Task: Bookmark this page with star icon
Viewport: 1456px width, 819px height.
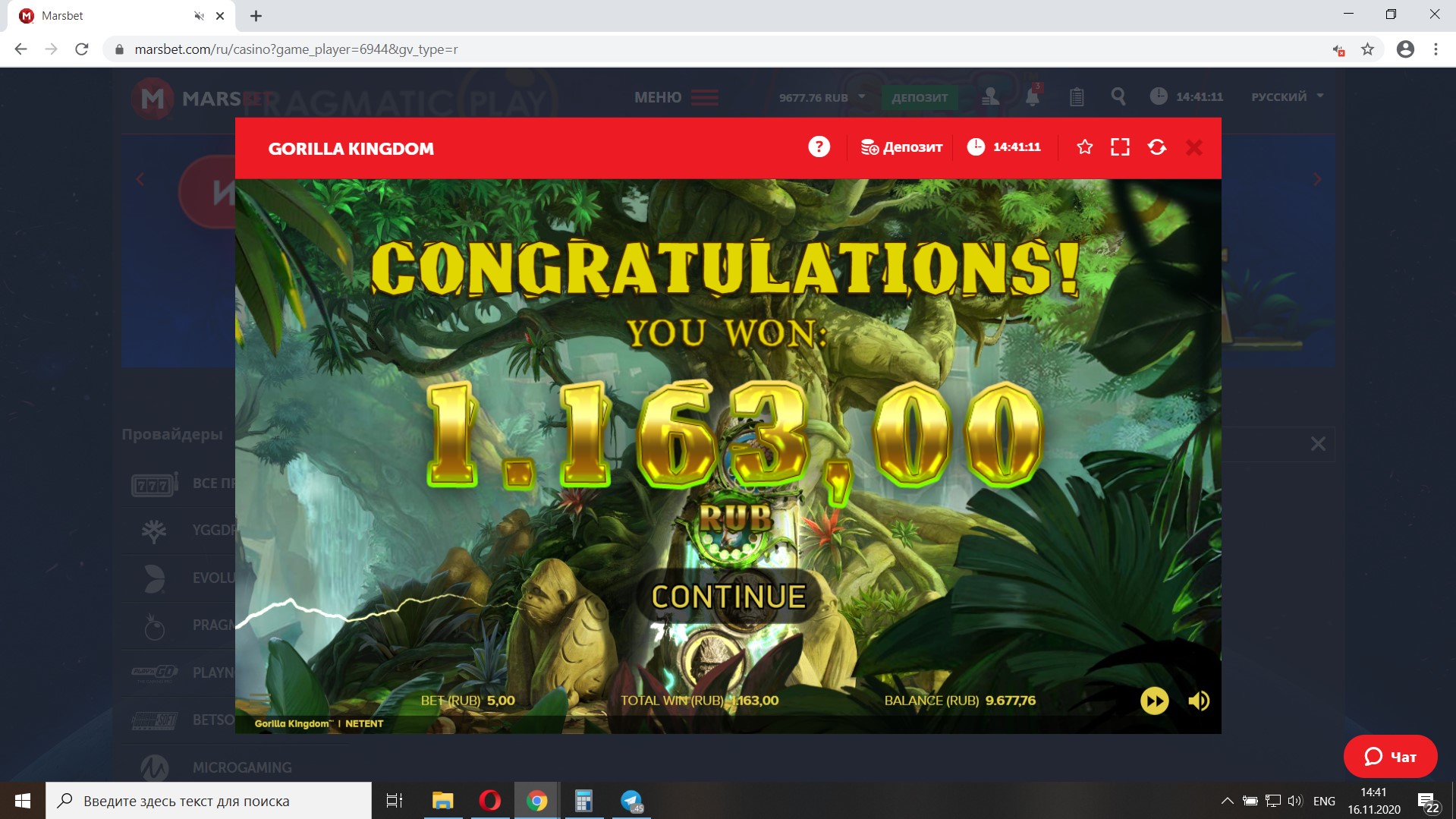Action: (x=1367, y=49)
